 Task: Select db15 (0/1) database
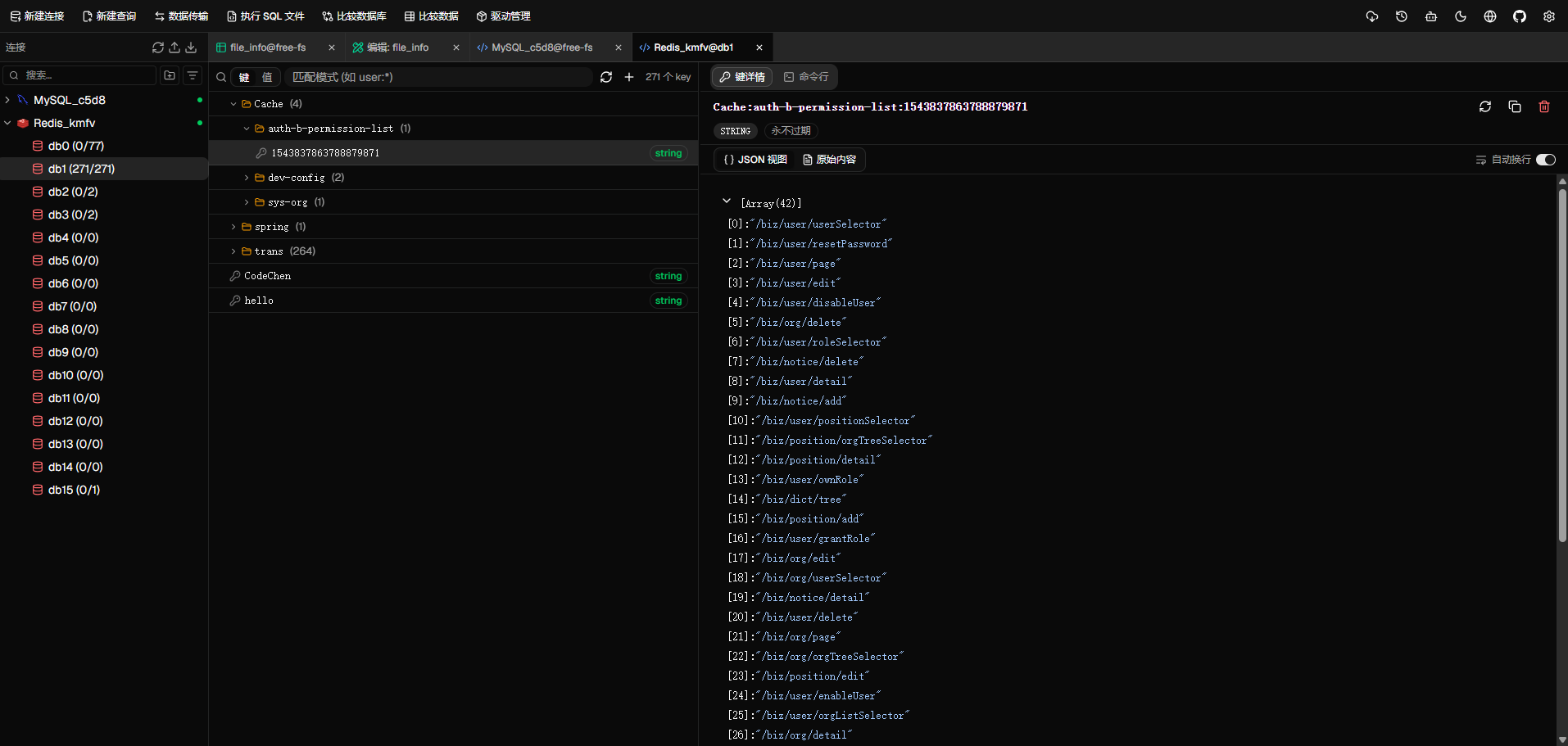tap(104, 490)
